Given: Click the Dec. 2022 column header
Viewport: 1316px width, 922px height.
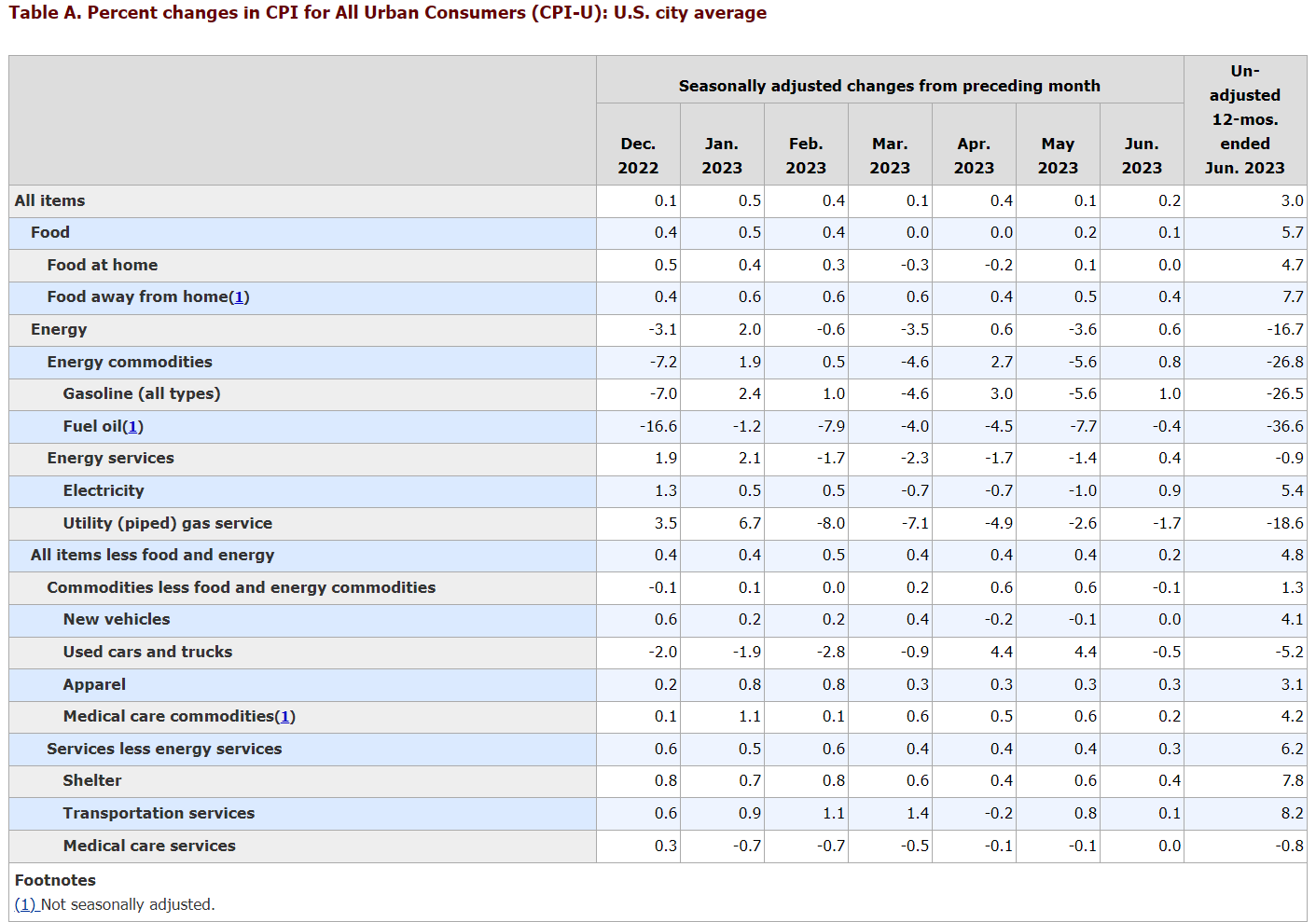Looking at the screenshot, I should click(638, 156).
